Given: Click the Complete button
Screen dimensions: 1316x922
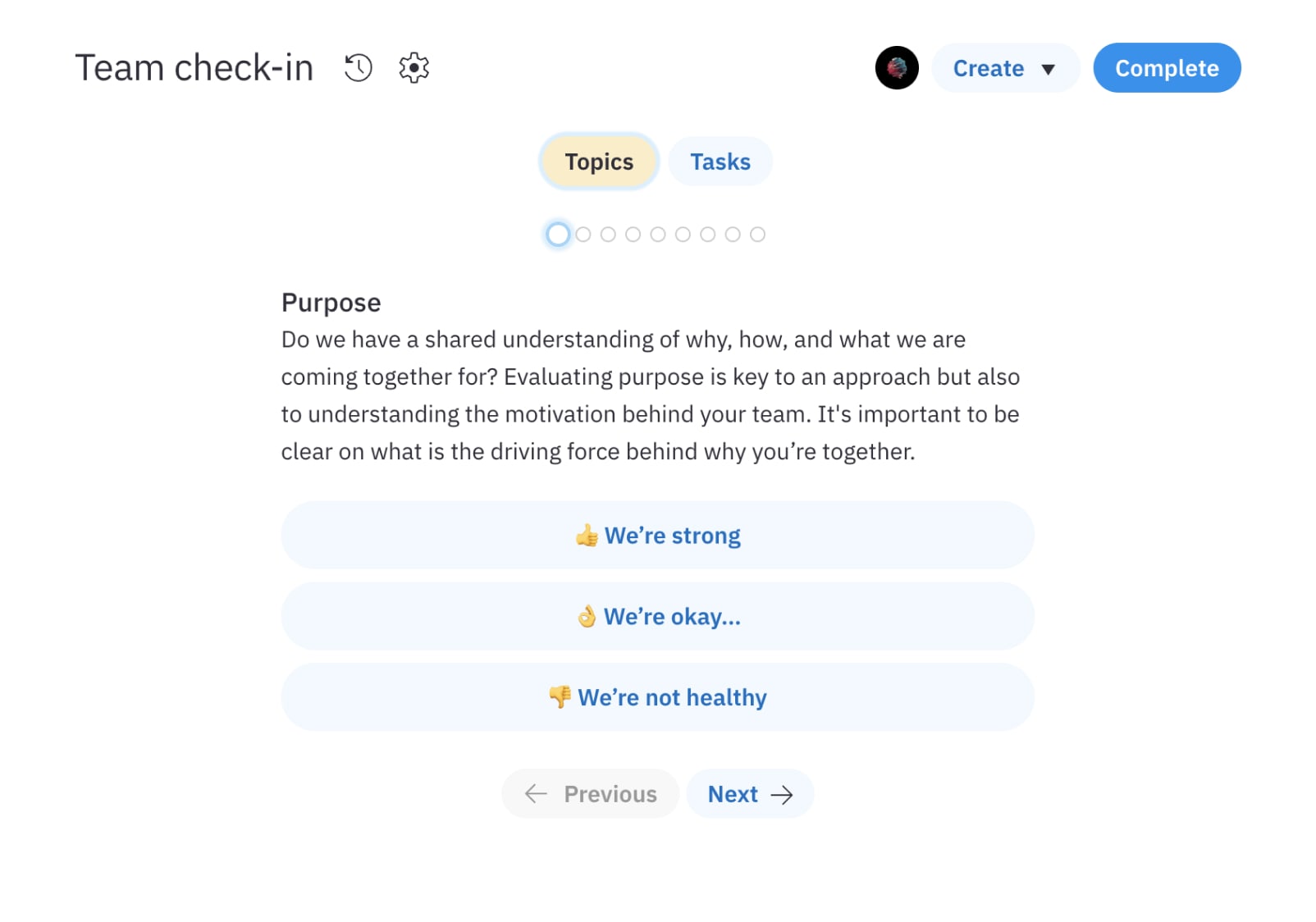Looking at the screenshot, I should [1167, 68].
